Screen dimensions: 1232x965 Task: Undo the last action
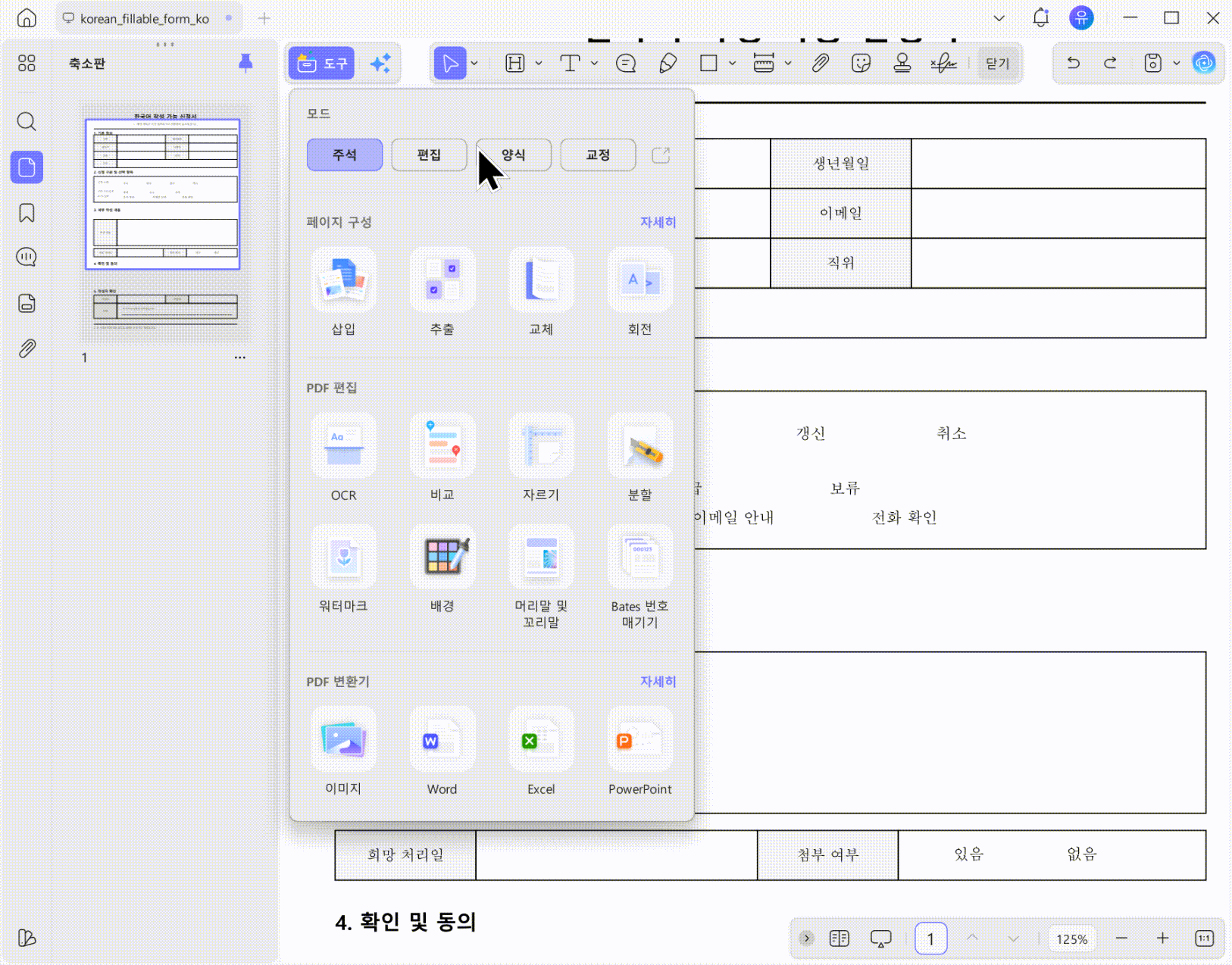pos(1073,63)
